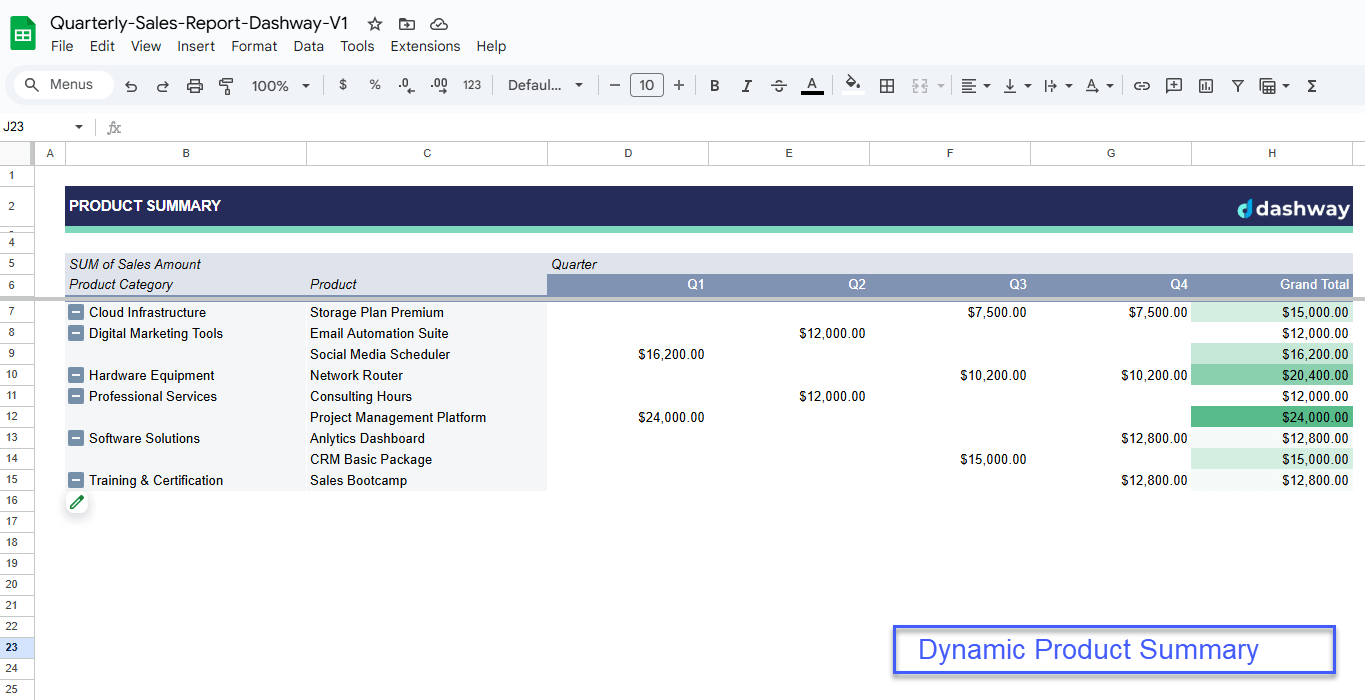Add a comment
Image resolution: width=1365 pixels, height=700 pixels.
pyautogui.click(x=1174, y=86)
